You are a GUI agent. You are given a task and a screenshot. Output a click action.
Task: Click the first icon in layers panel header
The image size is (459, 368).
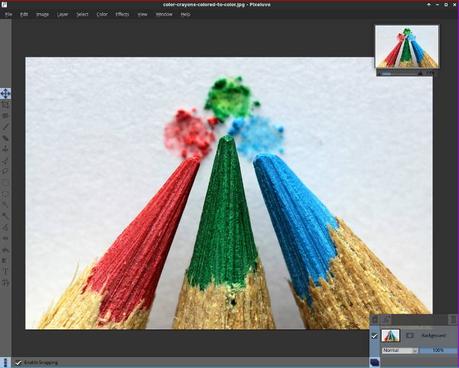pyautogui.click(x=375, y=320)
